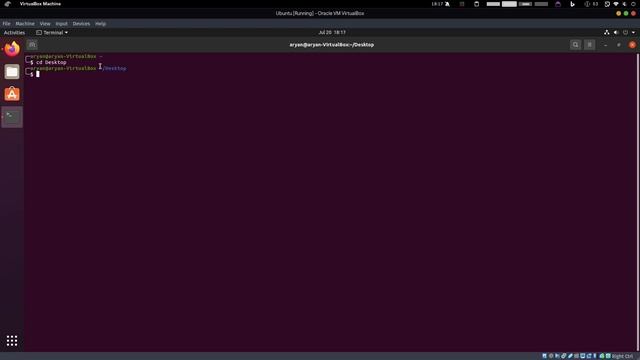Click the 'cd Desktop' command text
This screenshot has width=640, height=360.
click(51, 62)
